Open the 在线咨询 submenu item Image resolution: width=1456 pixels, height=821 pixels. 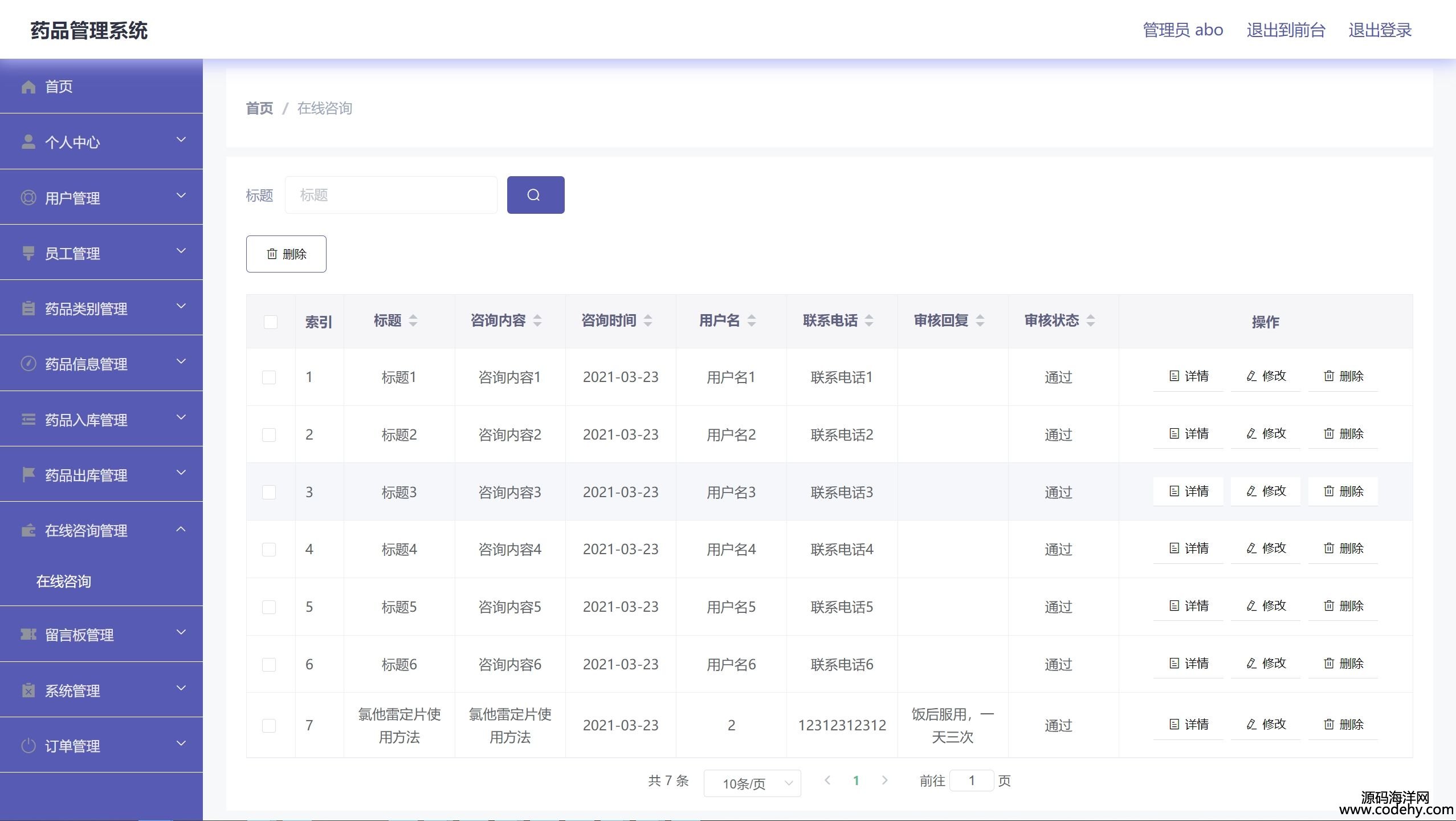pos(101,582)
